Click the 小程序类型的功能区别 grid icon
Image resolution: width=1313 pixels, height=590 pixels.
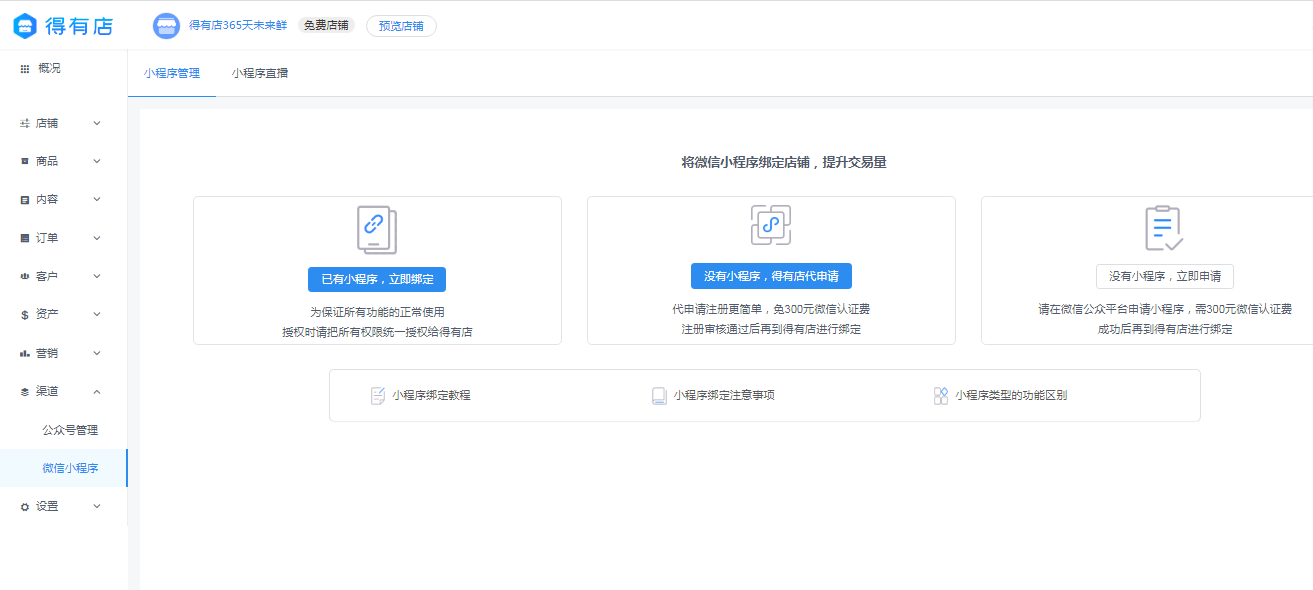click(x=940, y=396)
